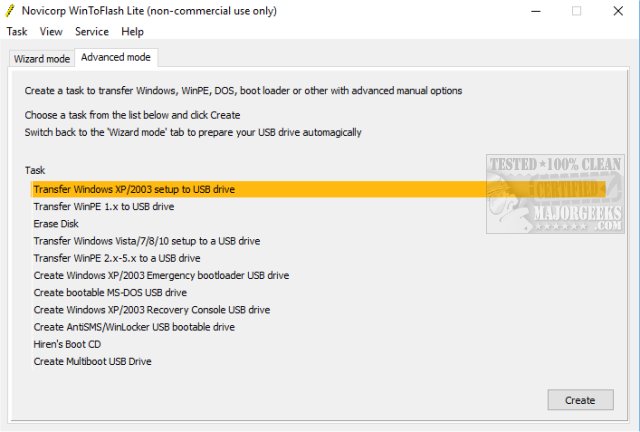Close the WinToFlash window
Screen dimensions: 640x432
616,10
